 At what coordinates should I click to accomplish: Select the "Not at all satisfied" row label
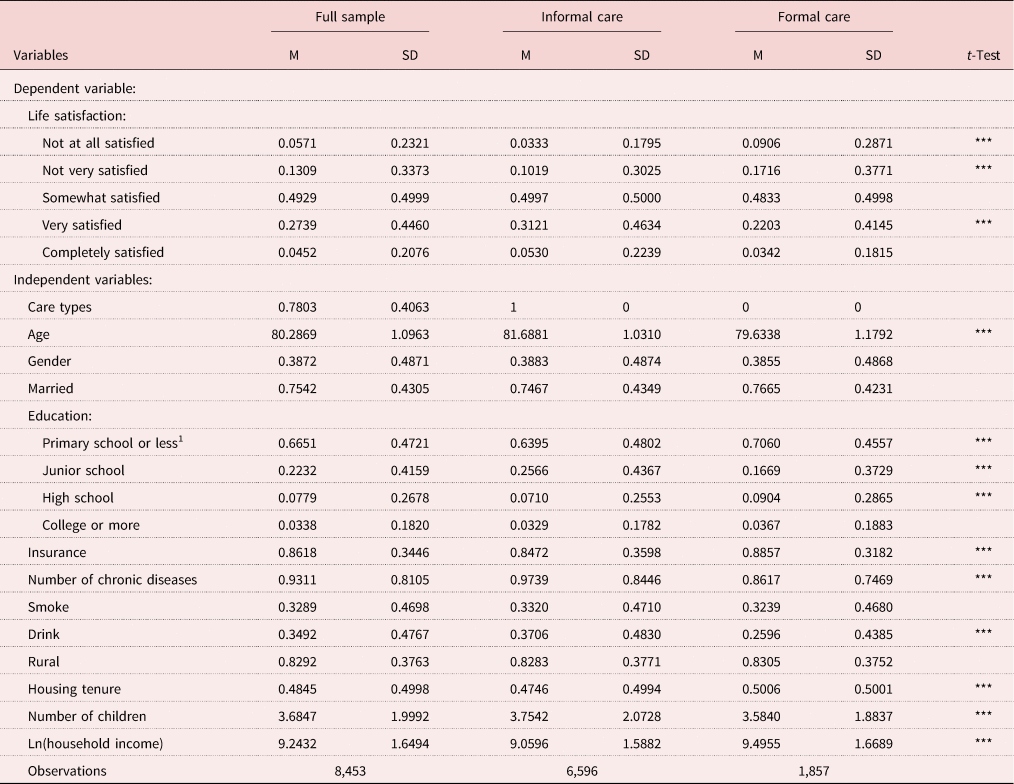click(x=98, y=143)
